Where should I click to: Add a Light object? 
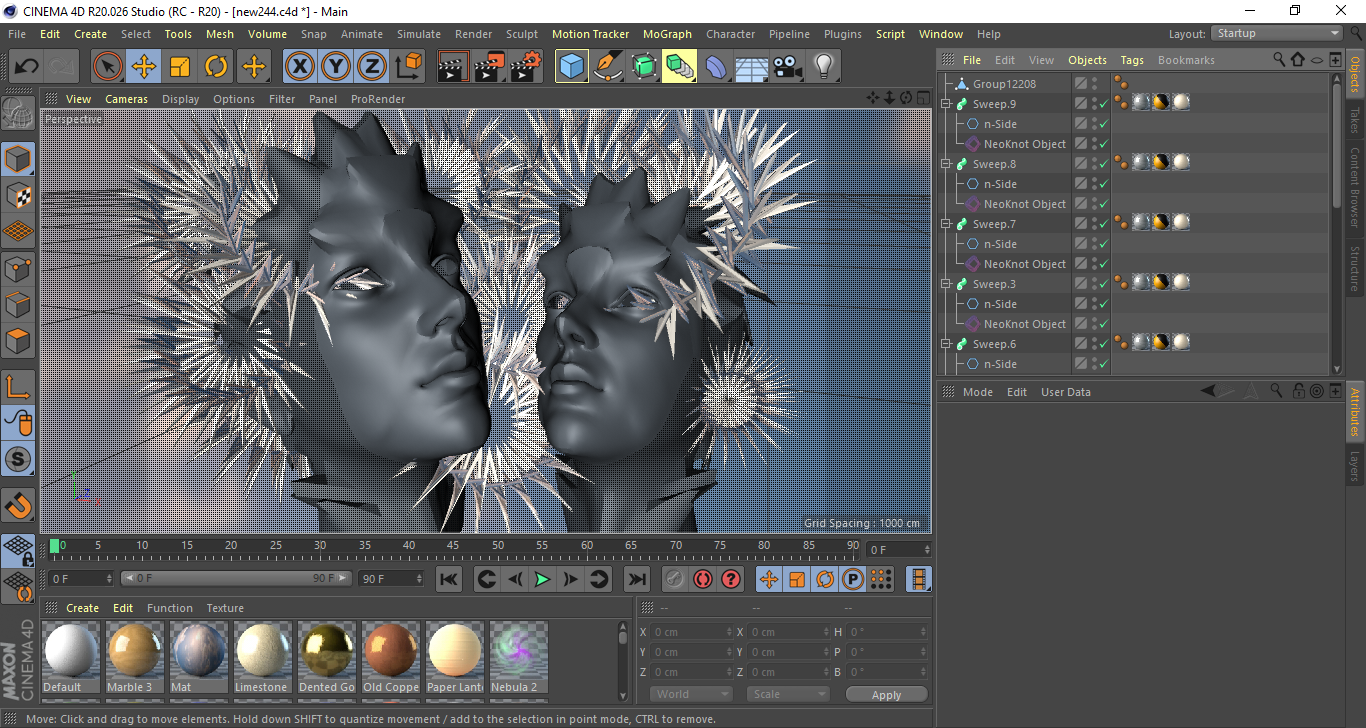[x=824, y=67]
